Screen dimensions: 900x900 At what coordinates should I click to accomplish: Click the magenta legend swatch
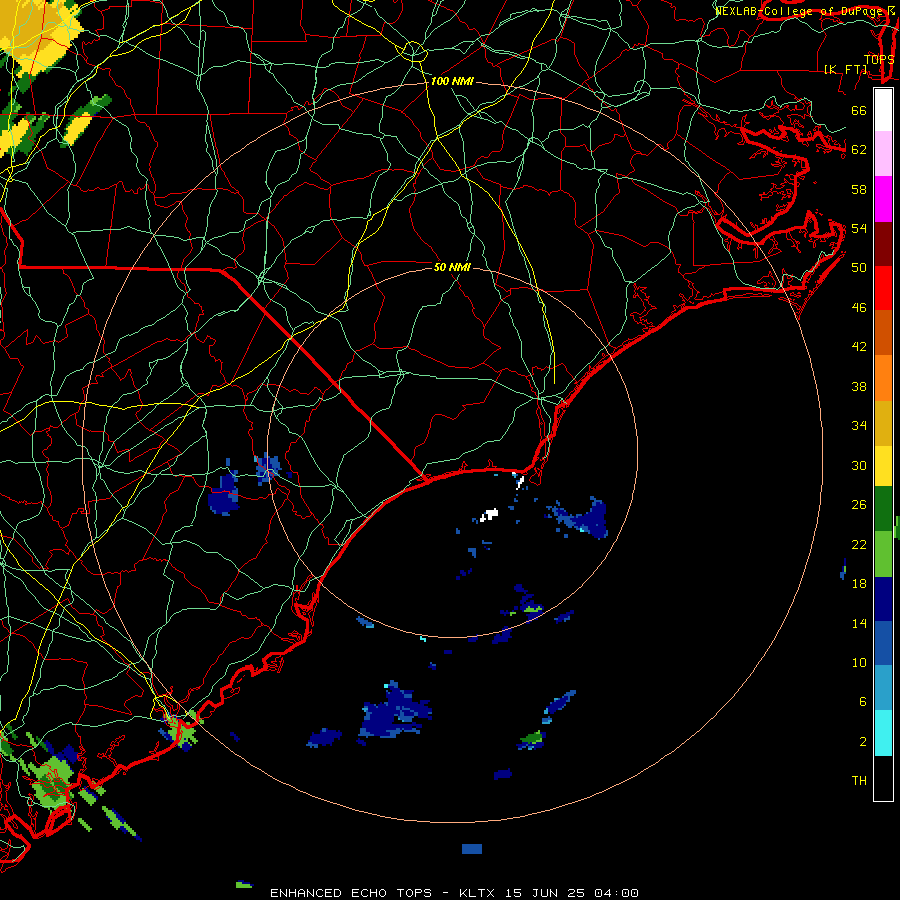coord(883,199)
